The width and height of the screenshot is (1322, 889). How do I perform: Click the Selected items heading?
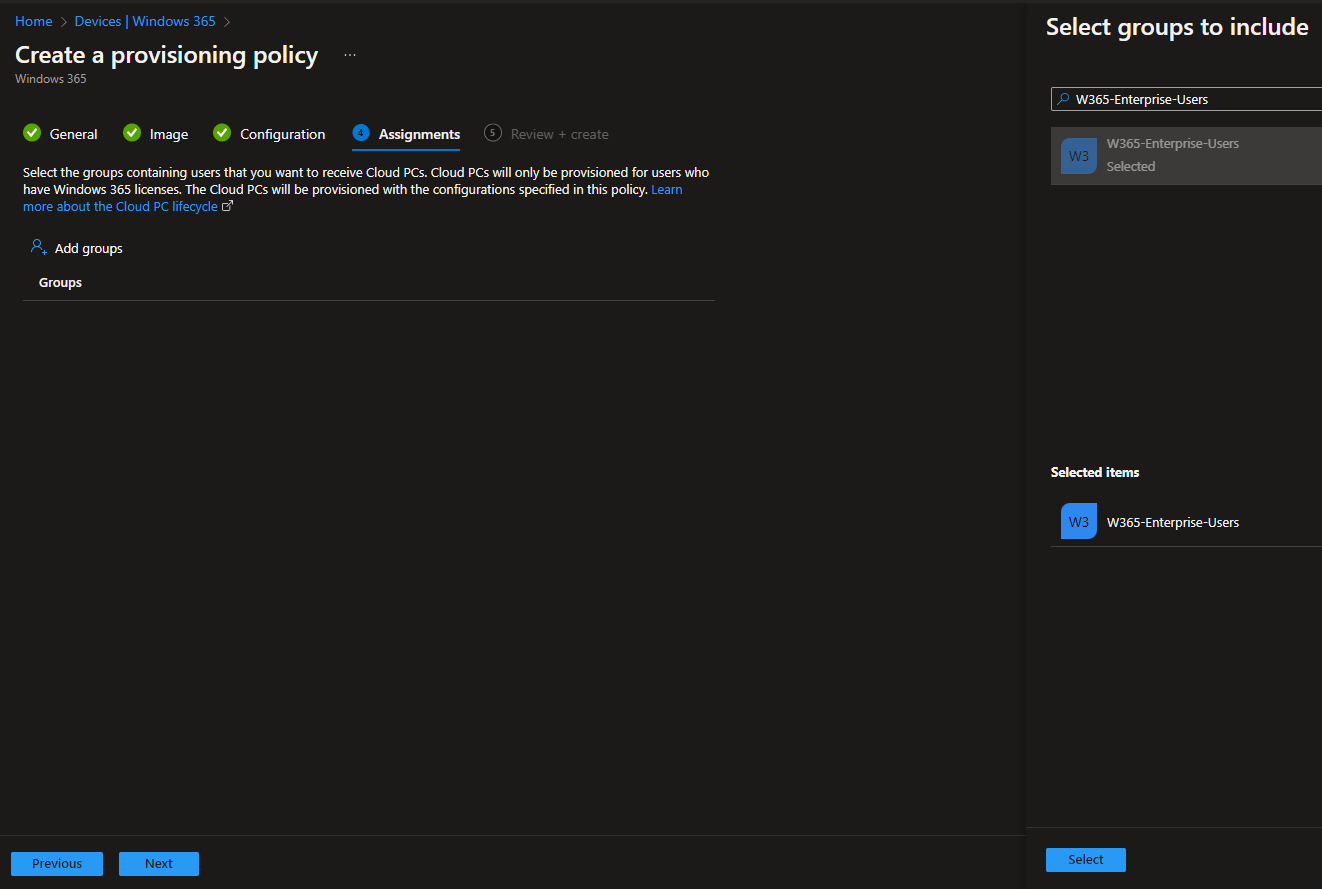click(1095, 472)
